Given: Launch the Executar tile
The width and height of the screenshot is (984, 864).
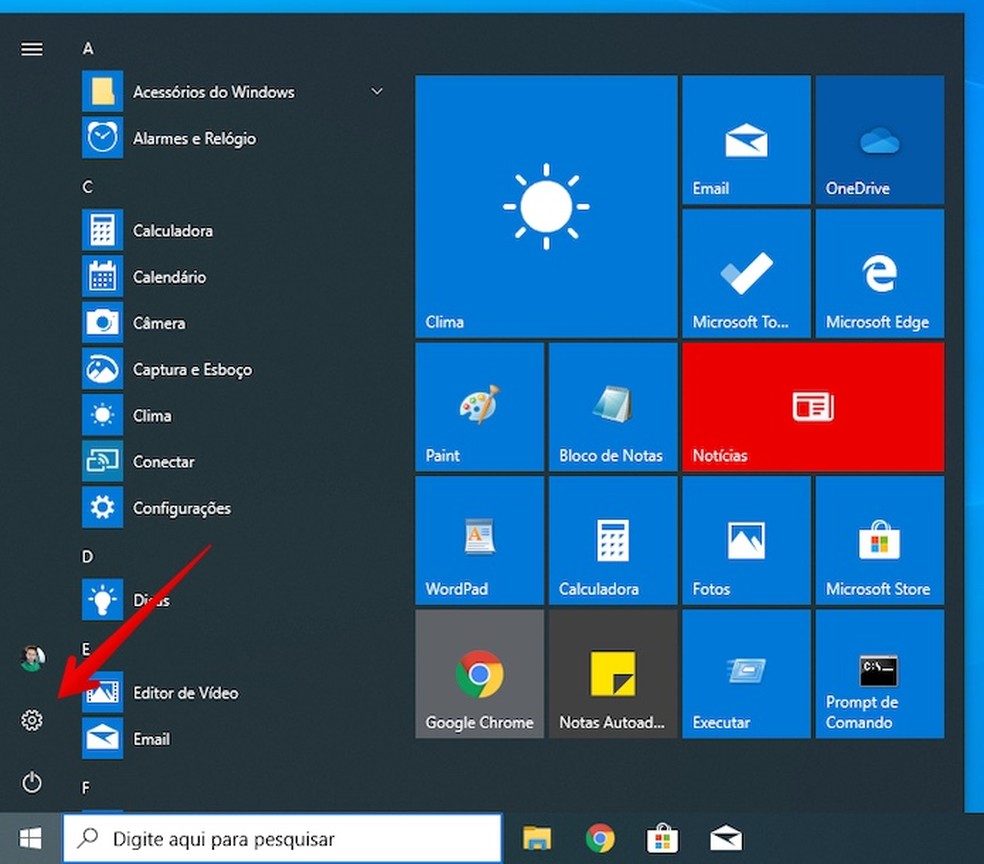Looking at the screenshot, I should pyautogui.click(x=746, y=673).
